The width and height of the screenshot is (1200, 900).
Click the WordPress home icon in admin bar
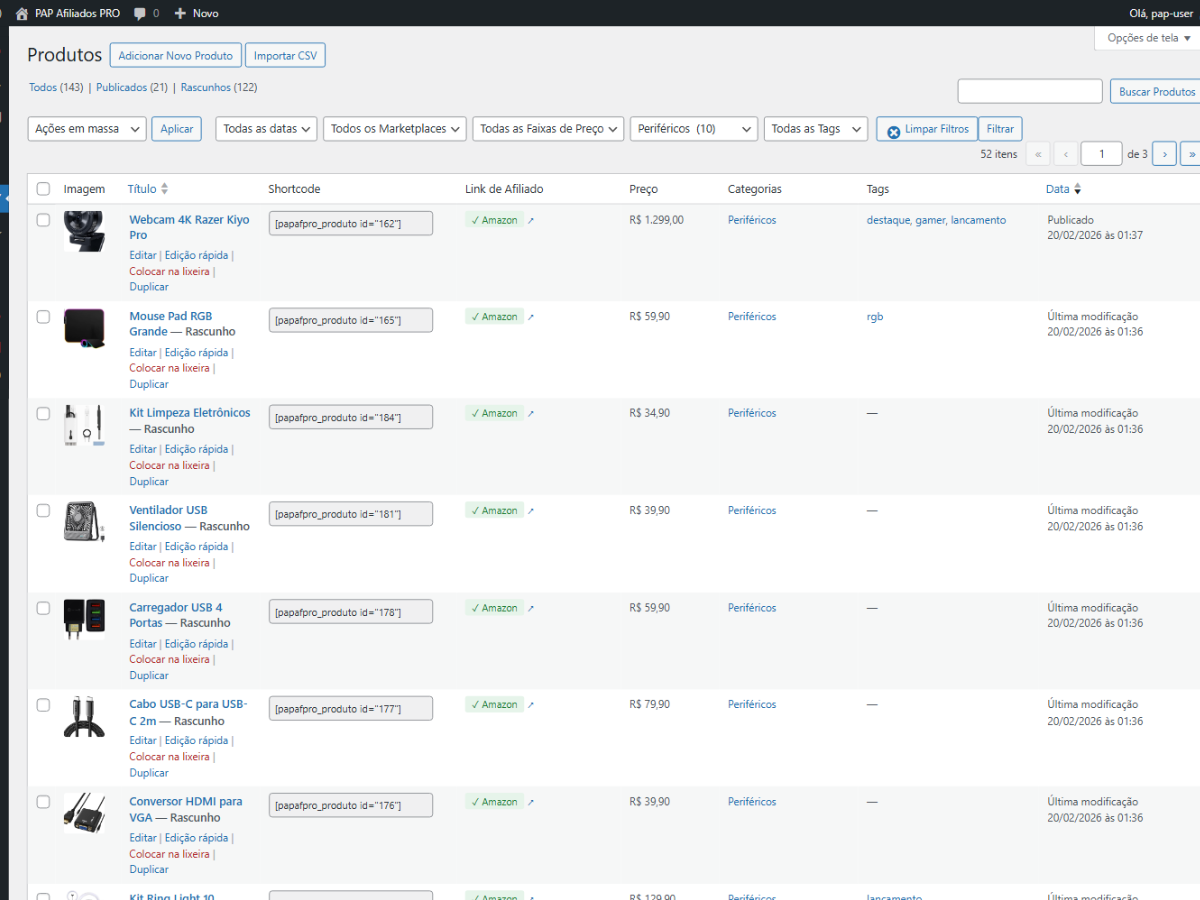click(21, 13)
